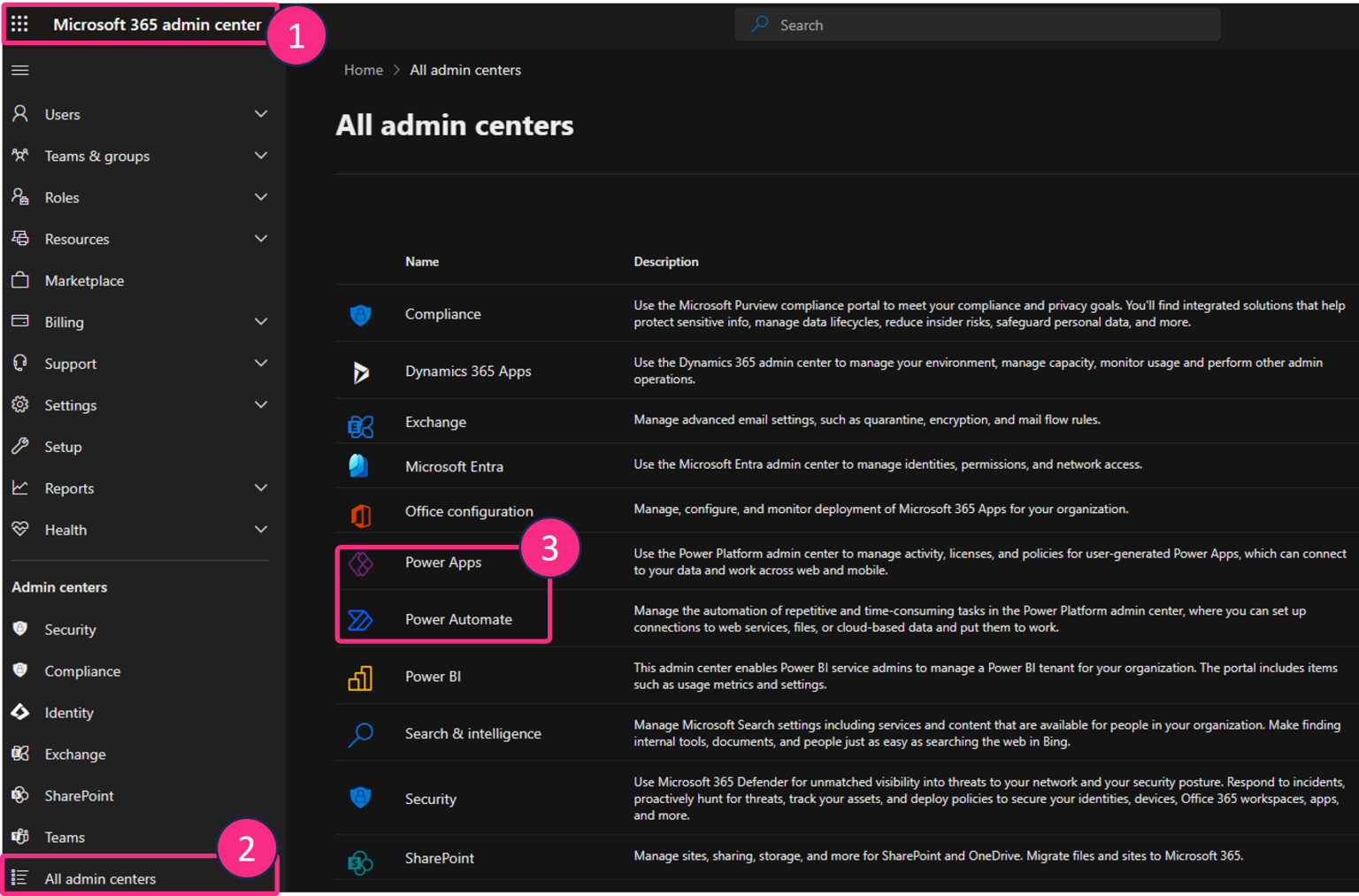
Task: Select the Compliance shield icon
Action: tap(361, 313)
